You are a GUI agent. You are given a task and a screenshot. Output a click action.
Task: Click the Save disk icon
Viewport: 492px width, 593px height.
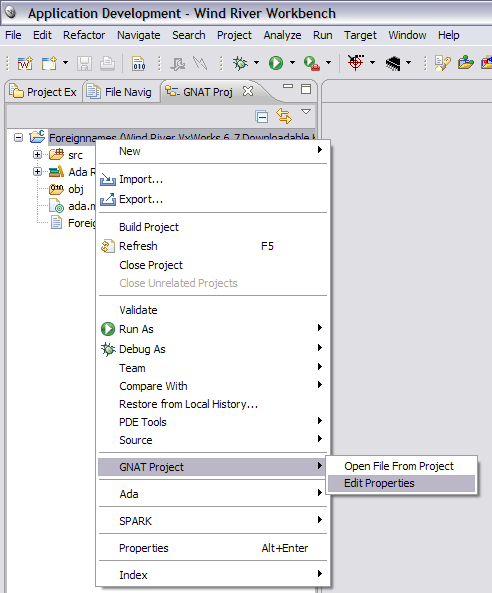coord(84,63)
